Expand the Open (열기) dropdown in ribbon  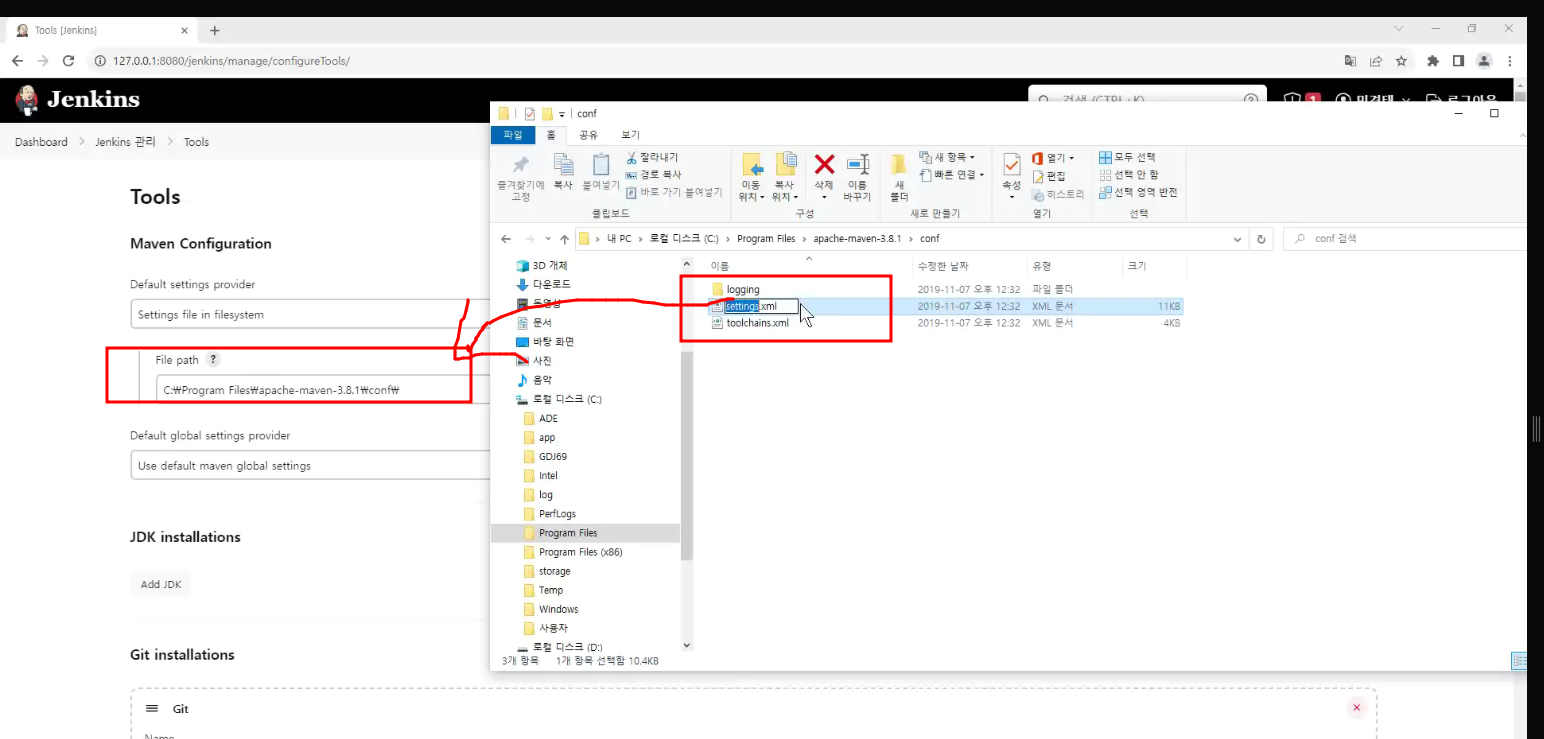click(1053, 158)
